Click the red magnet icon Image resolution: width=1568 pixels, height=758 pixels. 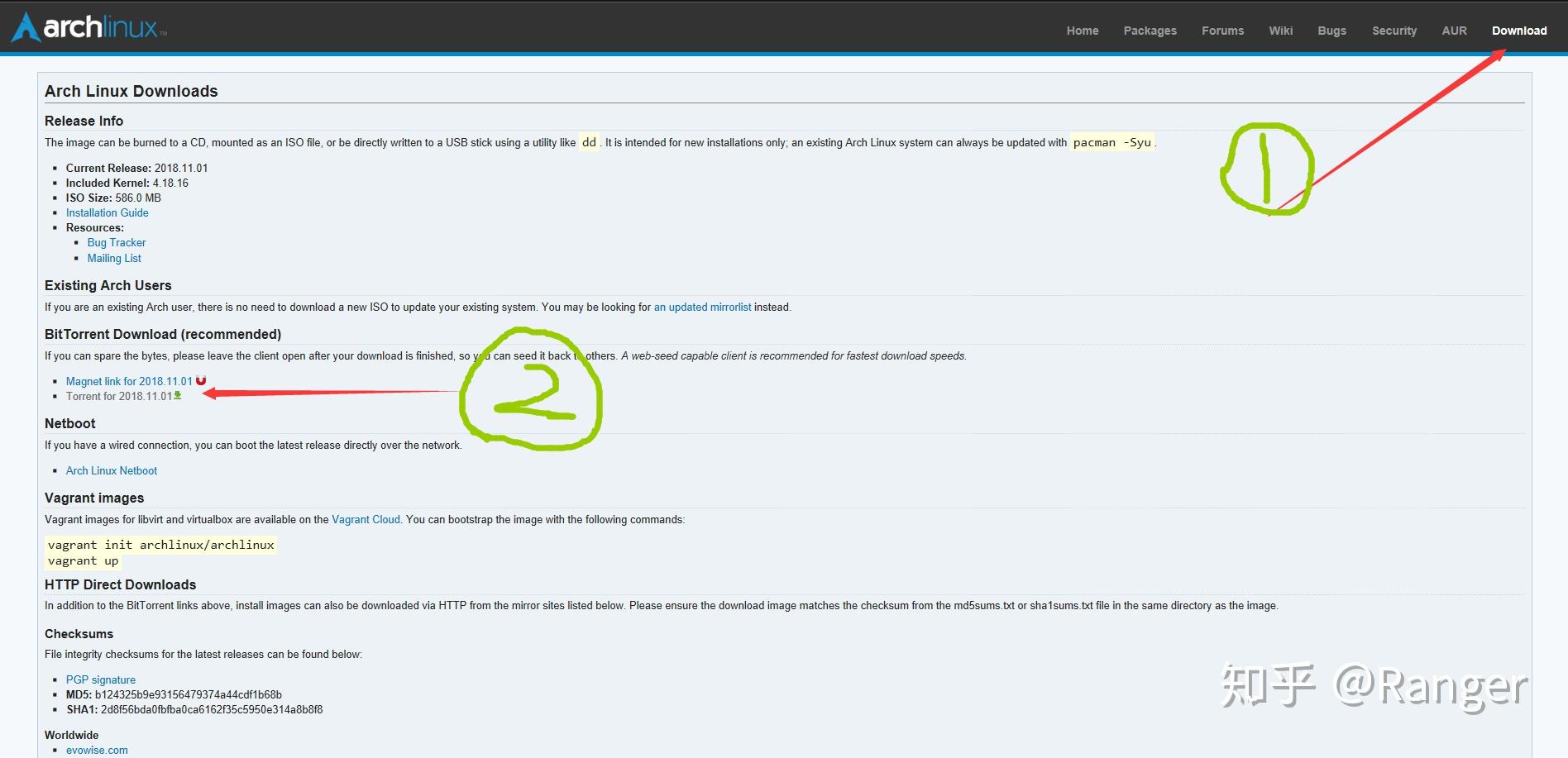pos(201,380)
